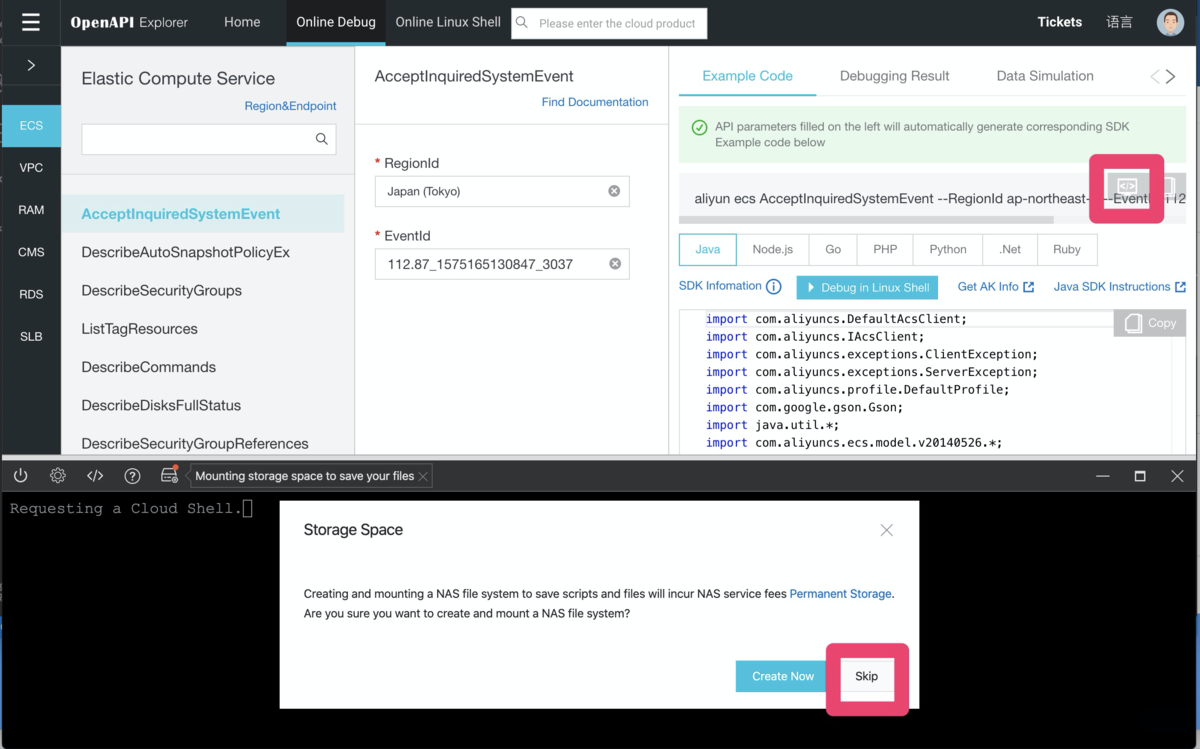
Task: Close the Storage Space dialog
Action: coord(886,530)
